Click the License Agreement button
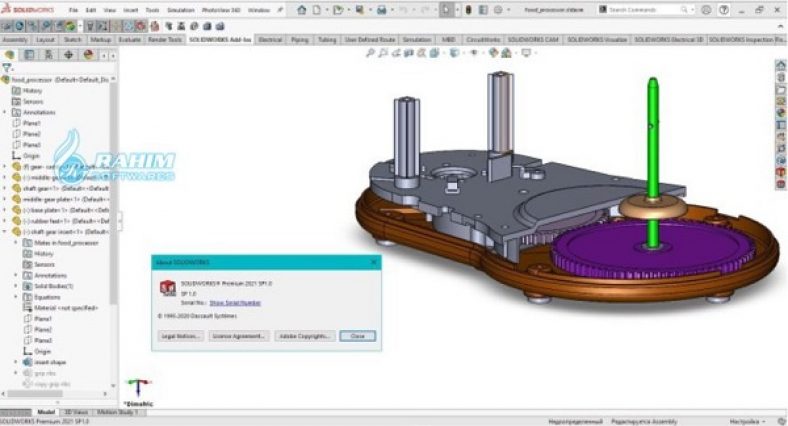 [240, 336]
